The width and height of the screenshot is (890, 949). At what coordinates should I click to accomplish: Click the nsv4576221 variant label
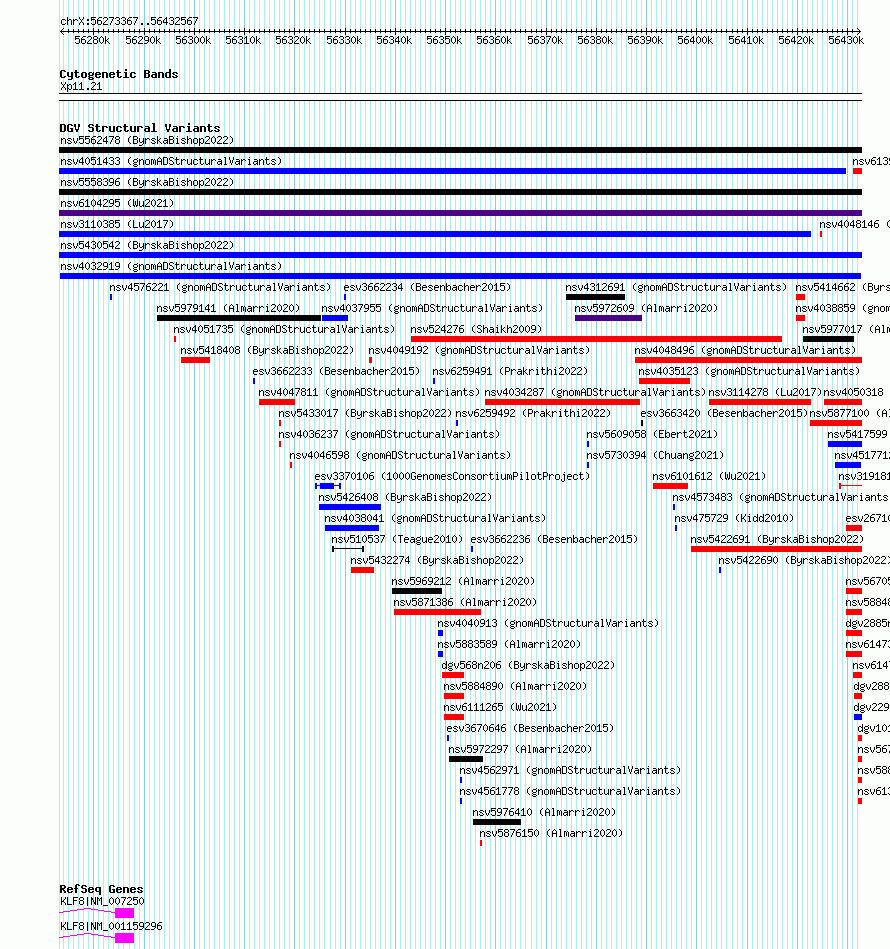pos(220,287)
